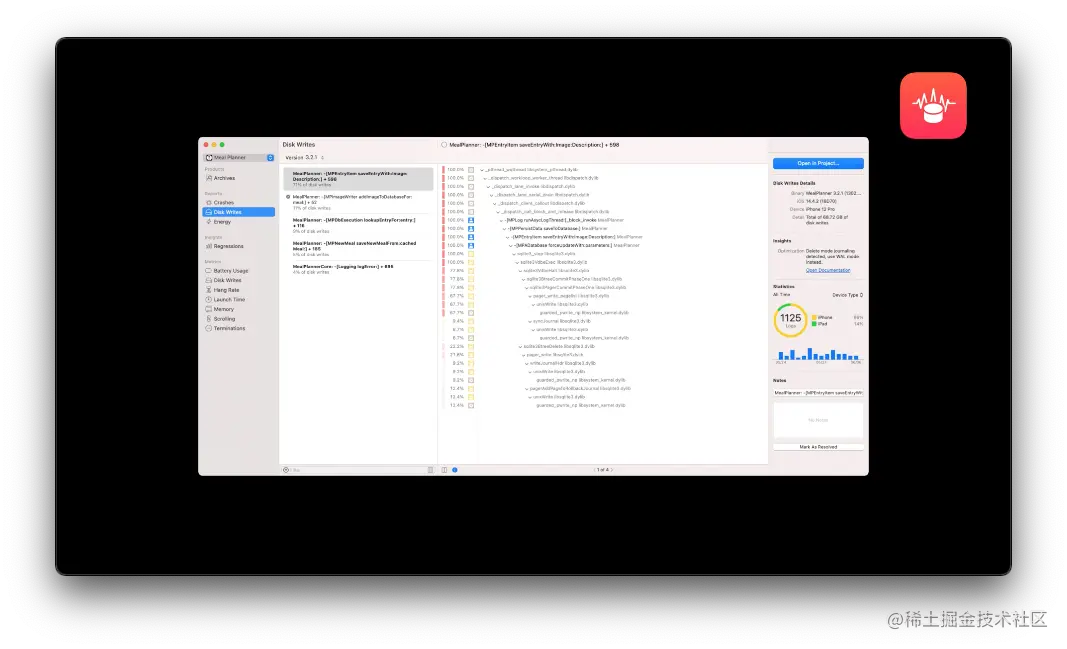Collapse the MPEntryItem saveEntryWith:image:Description frame
This screenshot has height=649, width=1067.
(x=508, y=237)
